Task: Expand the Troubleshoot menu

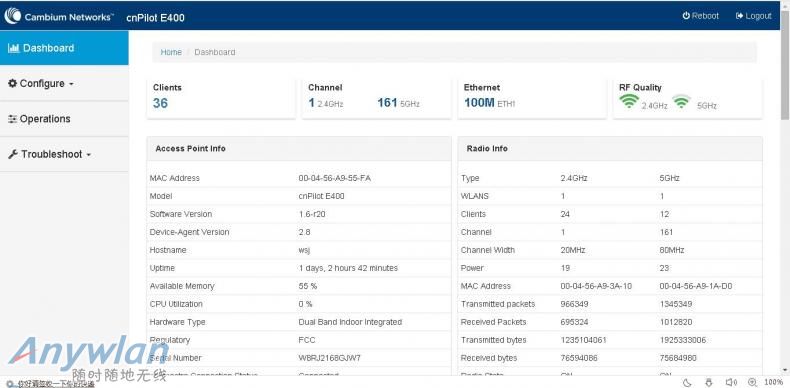Action: 64,154
